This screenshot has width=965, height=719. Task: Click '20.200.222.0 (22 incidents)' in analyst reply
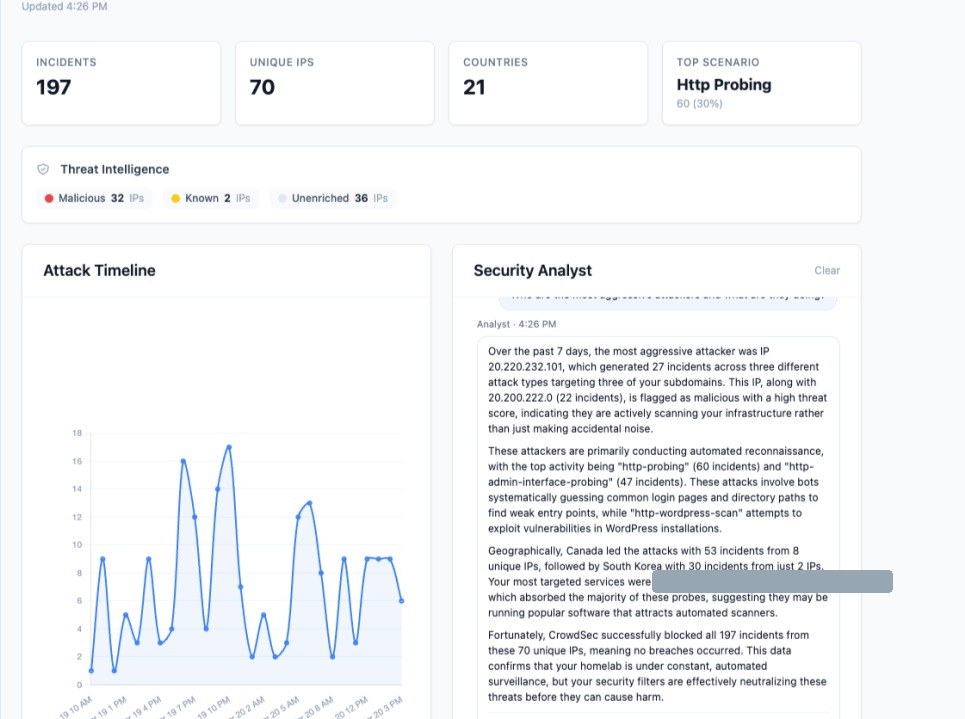(x=555, y=398)
